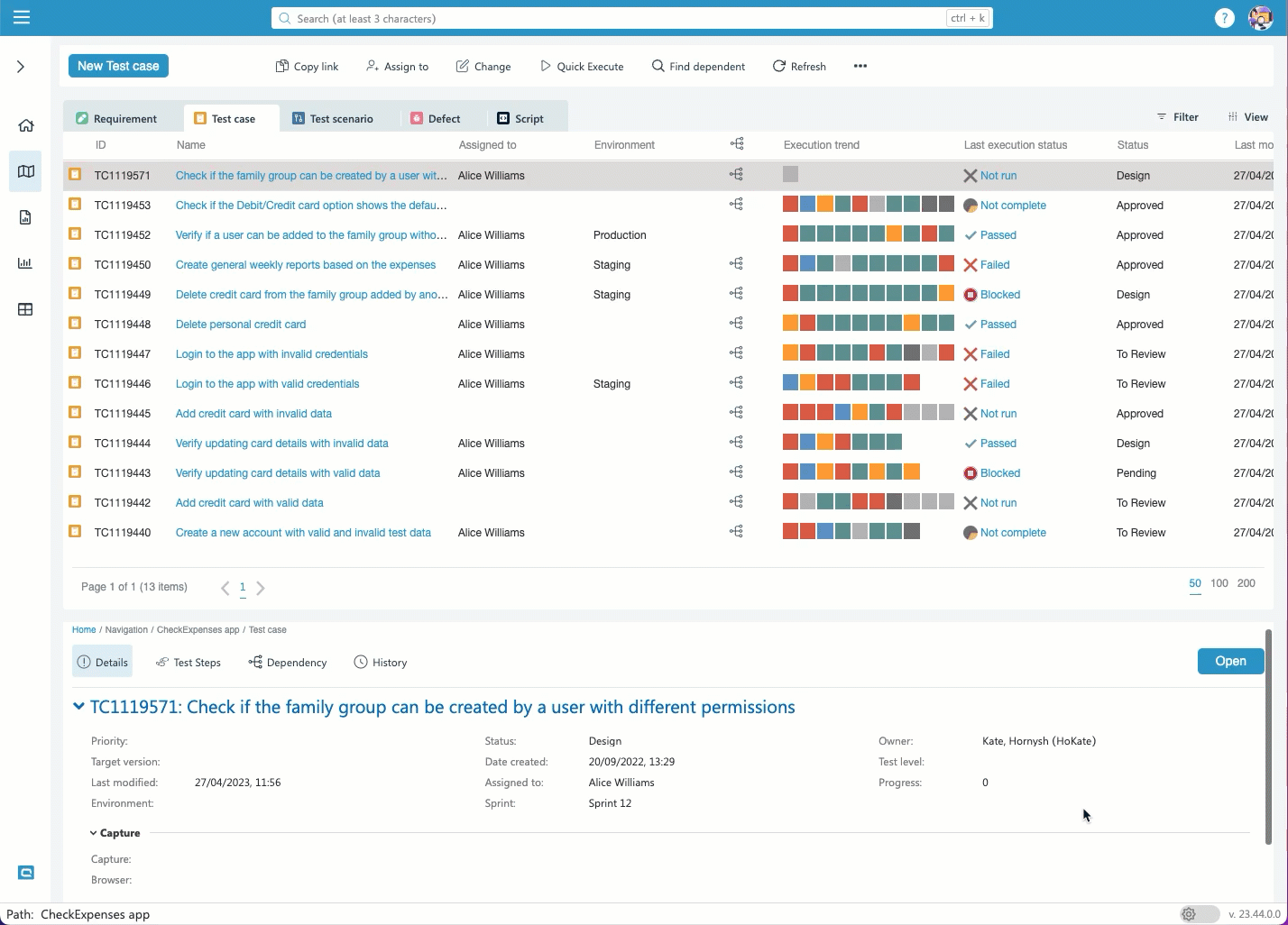Click the Quick Execute toolbar button
This screenshot has width=1288, height=925.
582,66
